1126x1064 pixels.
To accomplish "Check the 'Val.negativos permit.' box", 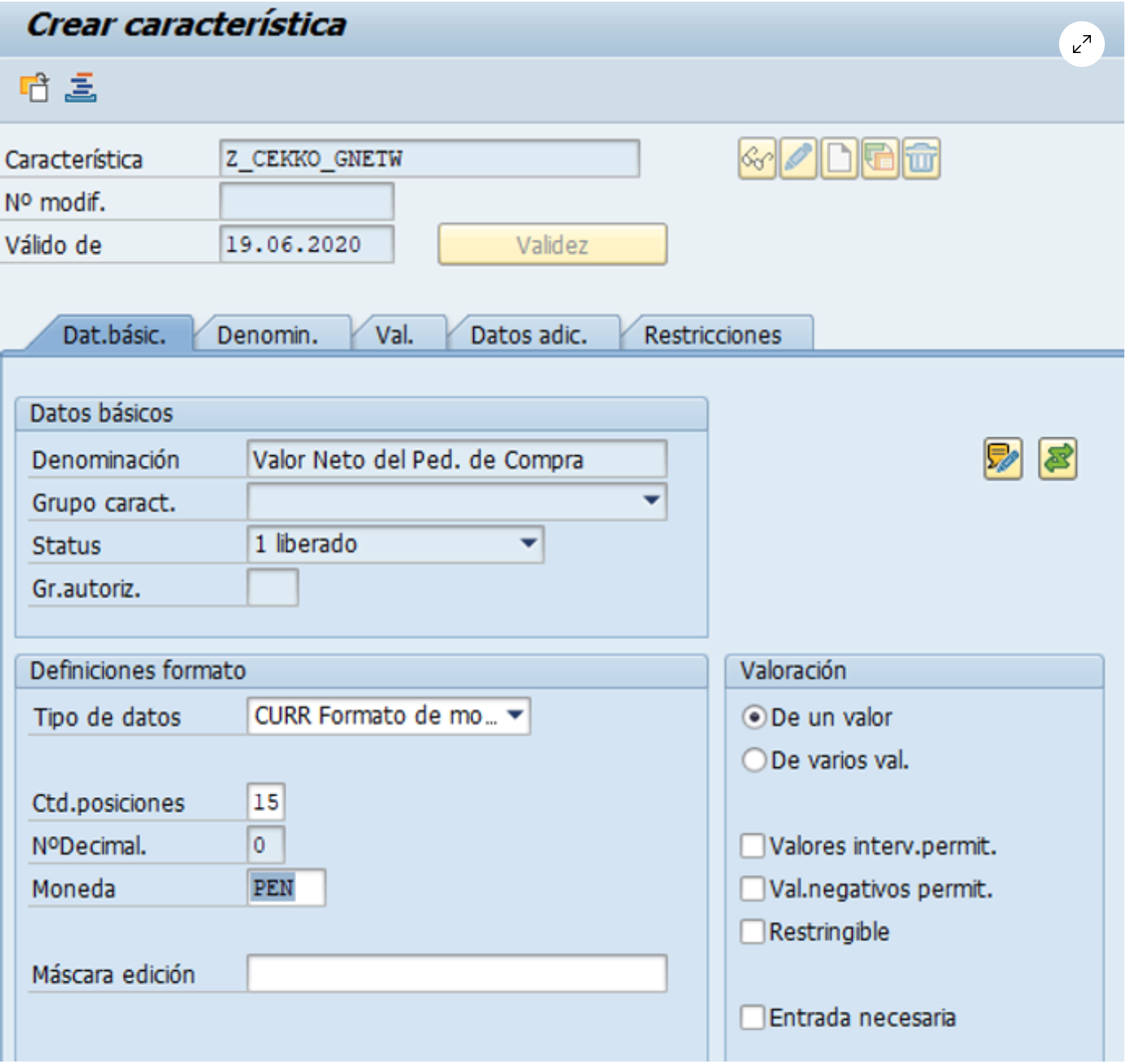I will (752, 889).
